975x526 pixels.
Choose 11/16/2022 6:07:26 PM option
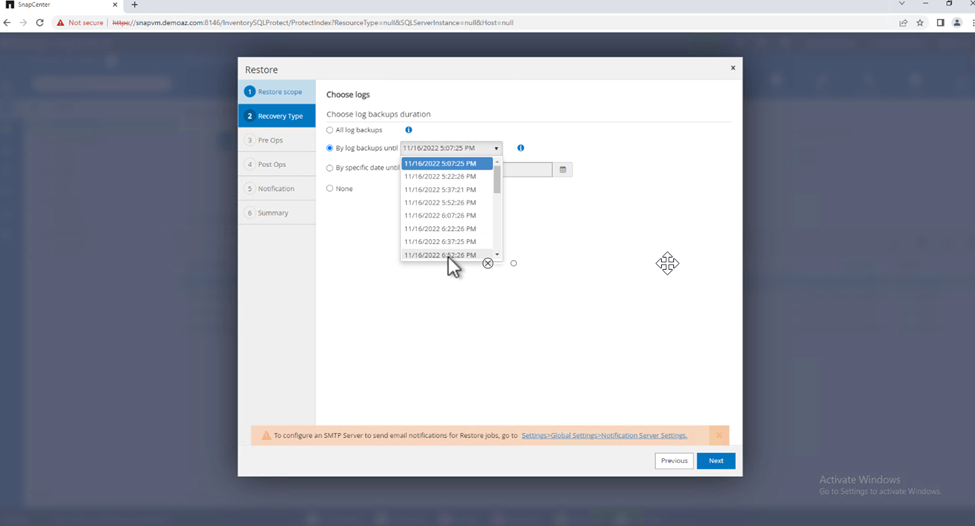[x=447, y=216]
